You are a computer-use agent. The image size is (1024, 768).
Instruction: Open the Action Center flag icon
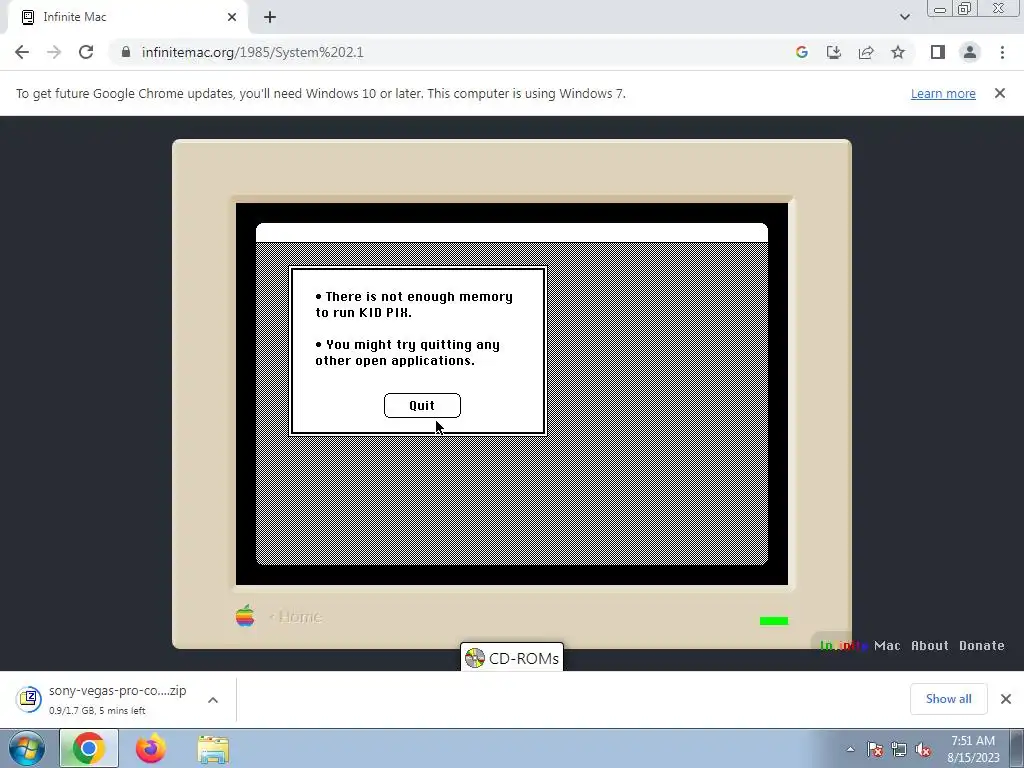click(875, 750)
